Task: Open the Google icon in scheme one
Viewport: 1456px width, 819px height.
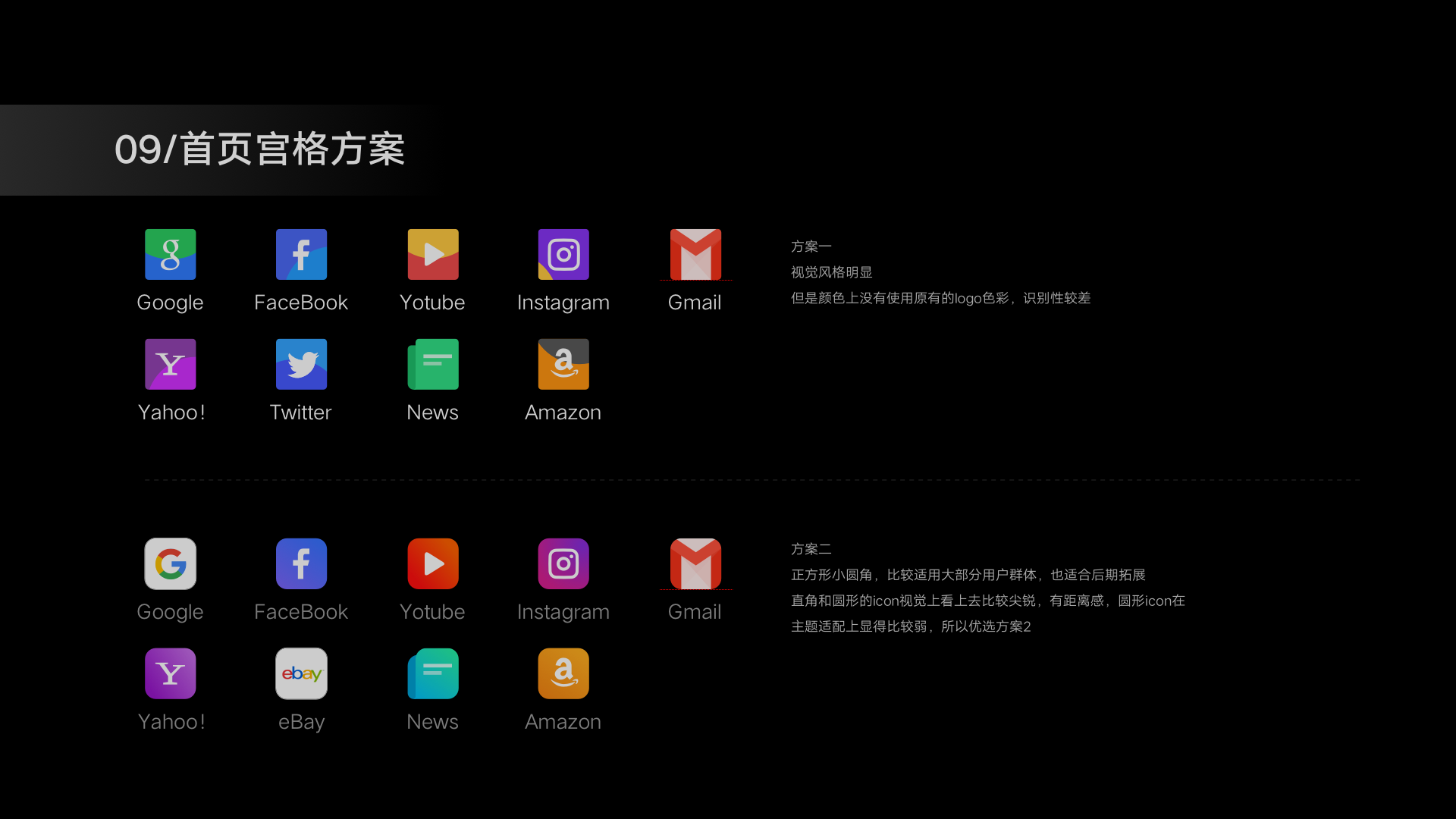Action: (171, 254)
